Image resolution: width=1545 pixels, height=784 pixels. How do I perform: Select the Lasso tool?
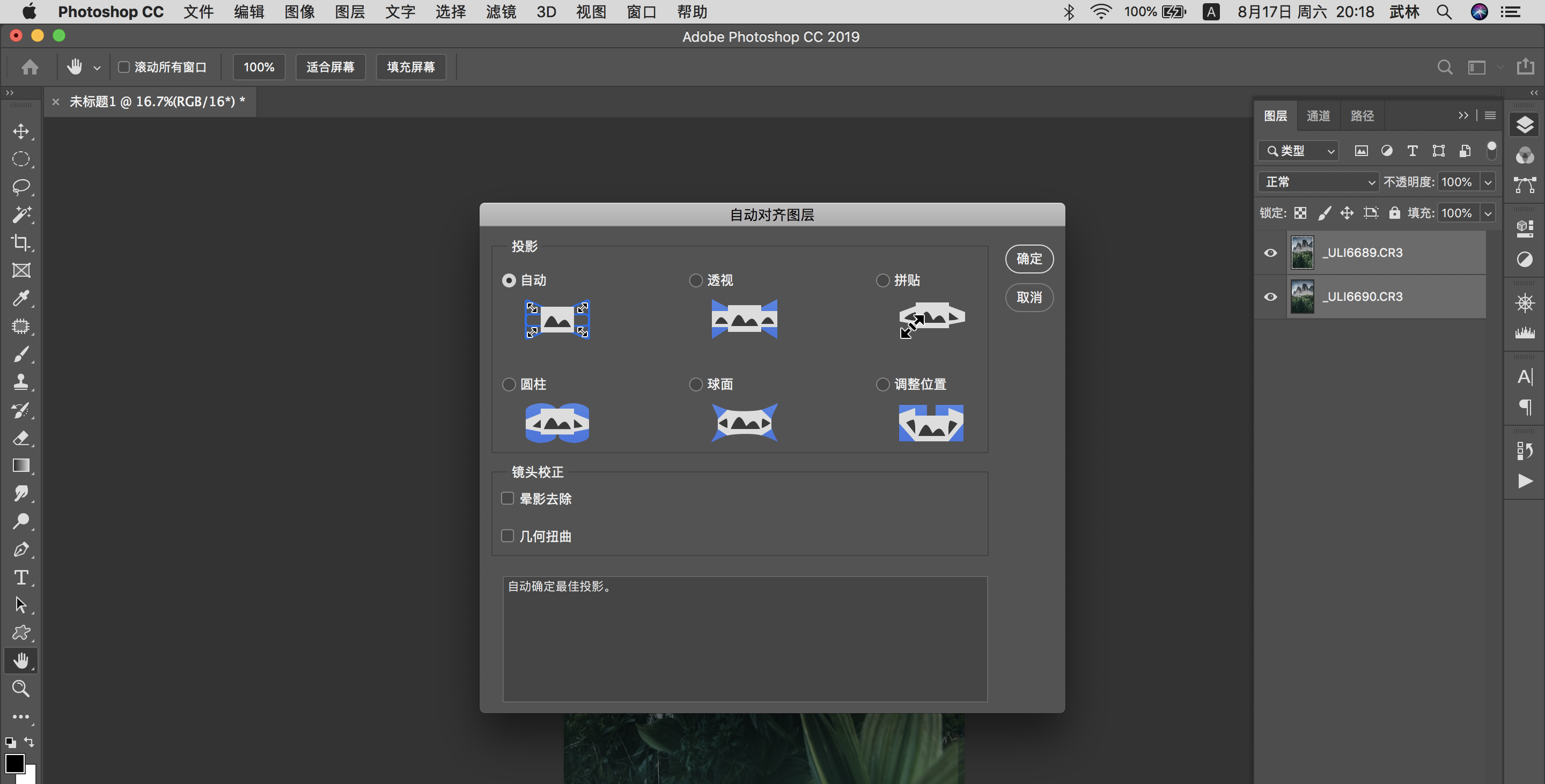point(21,187)
